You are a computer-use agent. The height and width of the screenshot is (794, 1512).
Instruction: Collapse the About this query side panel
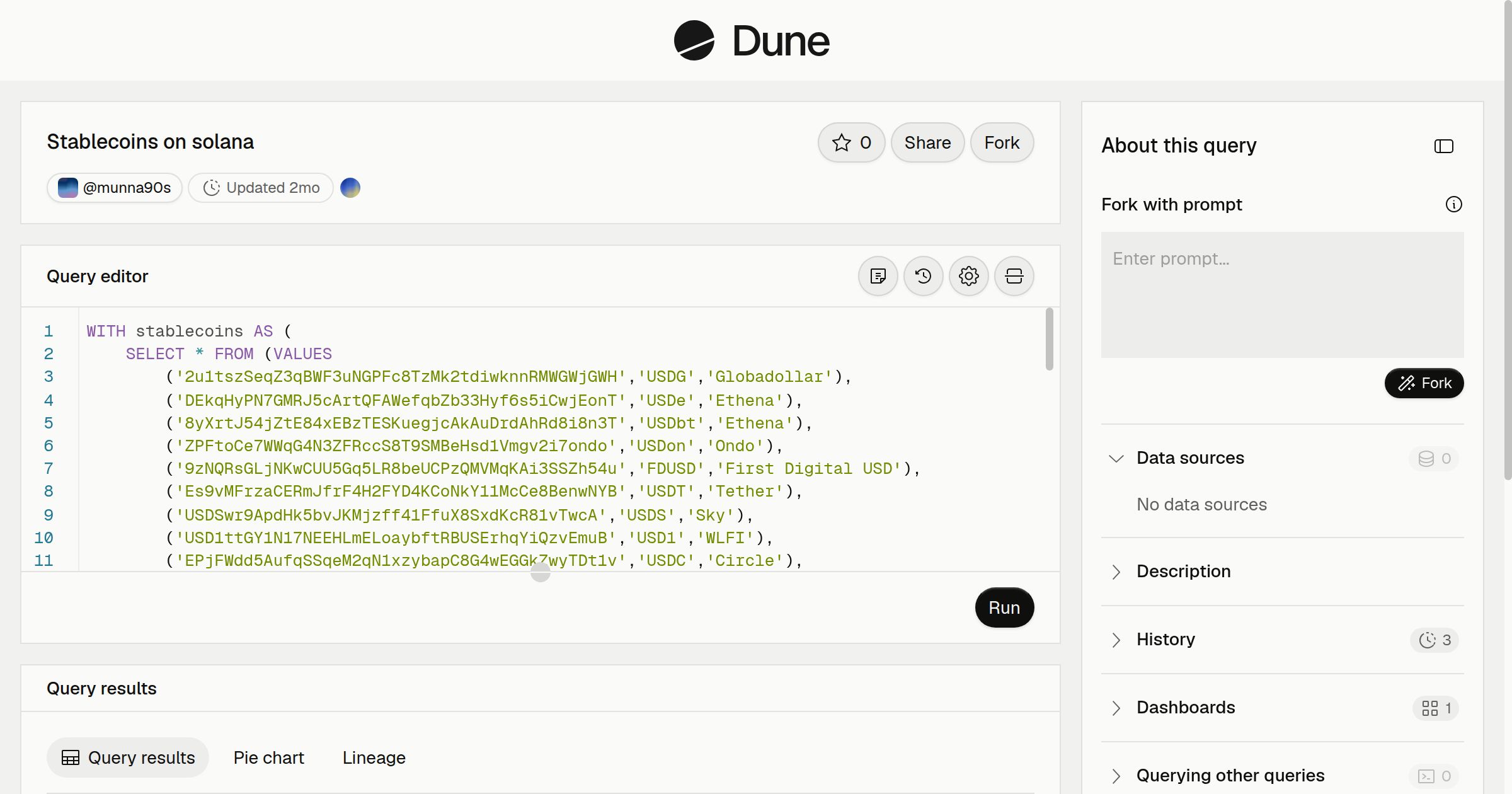click(1443, 146)
